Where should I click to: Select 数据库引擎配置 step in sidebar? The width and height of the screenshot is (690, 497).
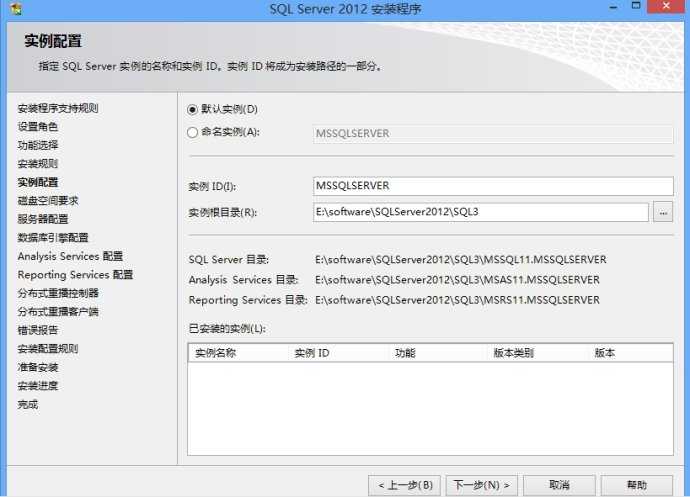[x=53, y=238]
